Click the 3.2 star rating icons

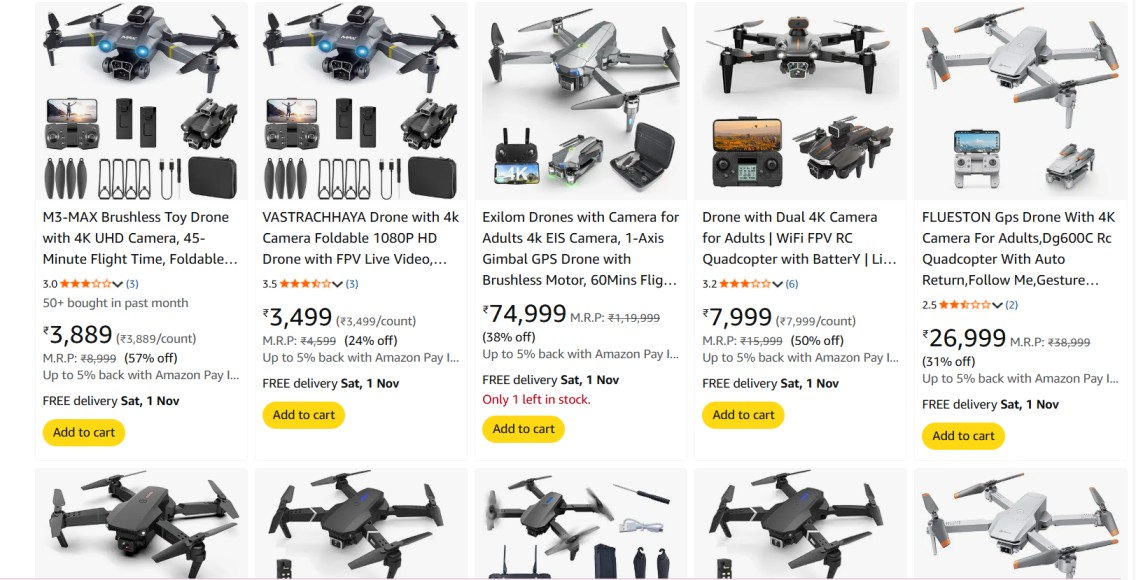coord(746,284)
